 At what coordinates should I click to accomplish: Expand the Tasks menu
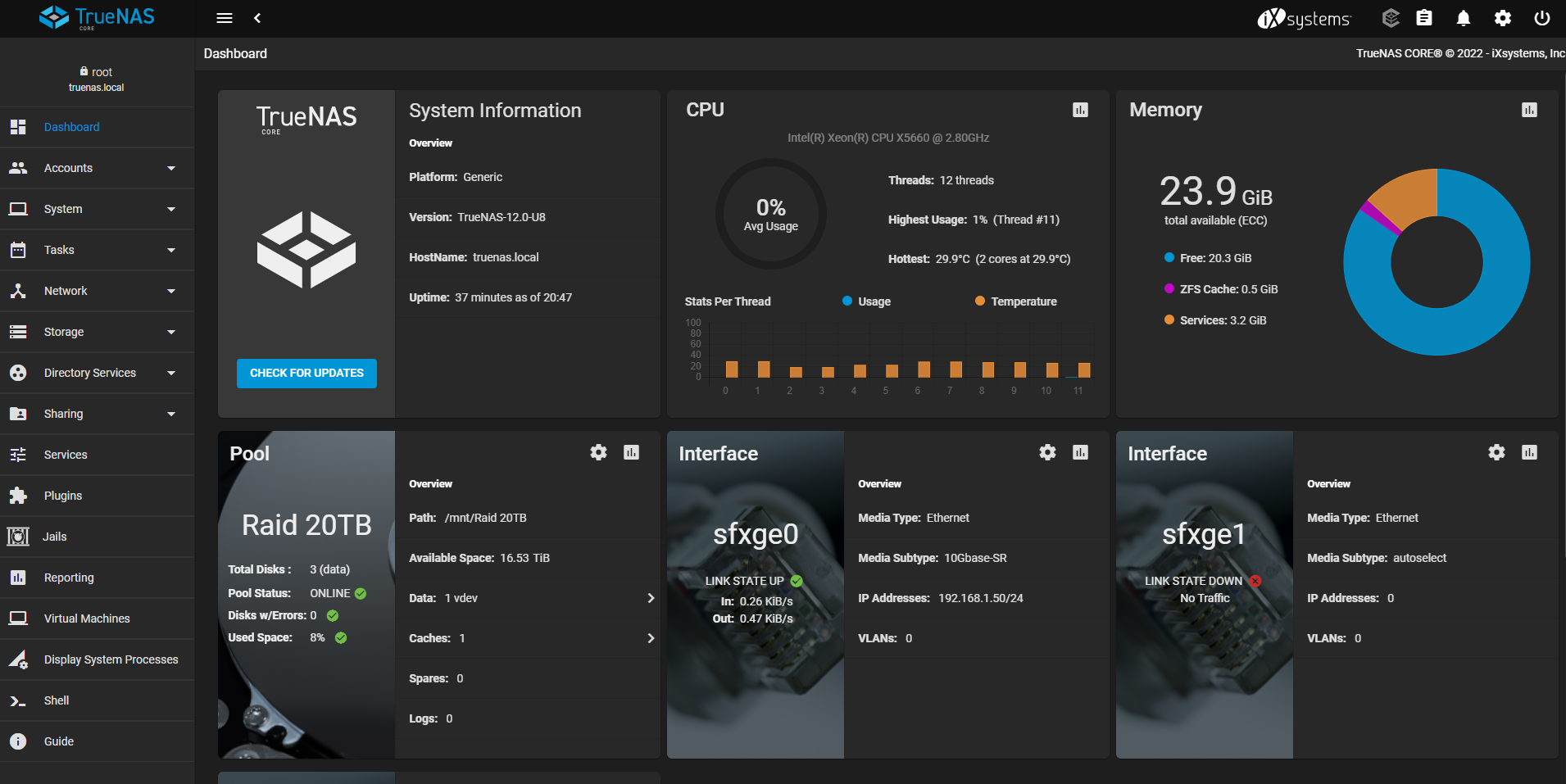point(97,250)
